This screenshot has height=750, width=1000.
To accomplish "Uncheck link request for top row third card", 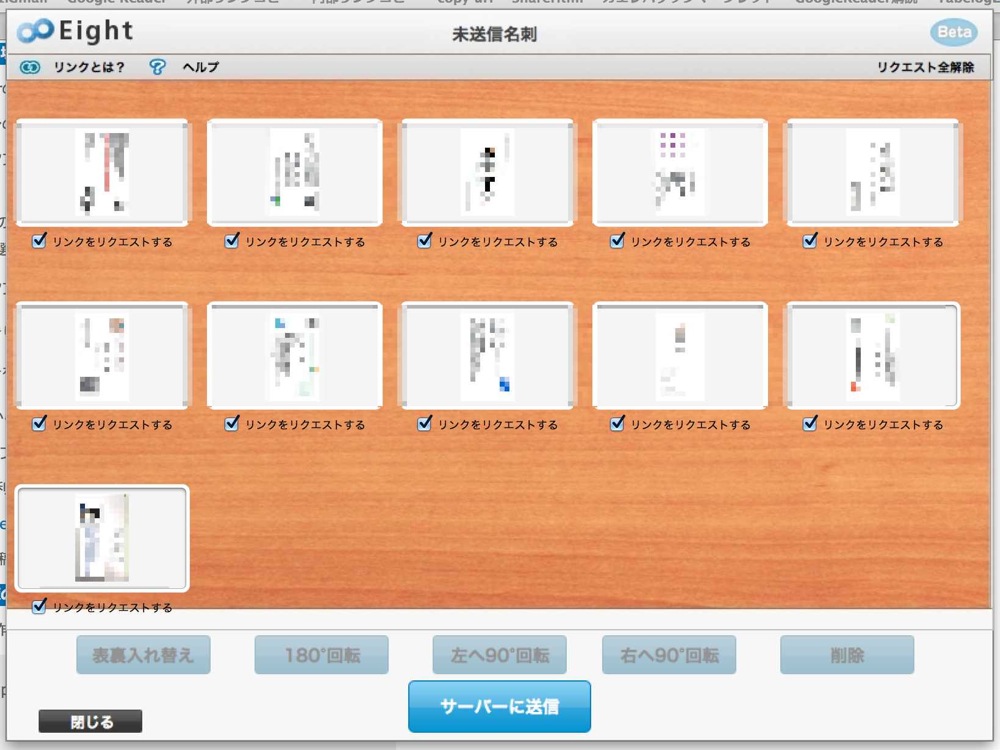I will [x=425, y=241].
